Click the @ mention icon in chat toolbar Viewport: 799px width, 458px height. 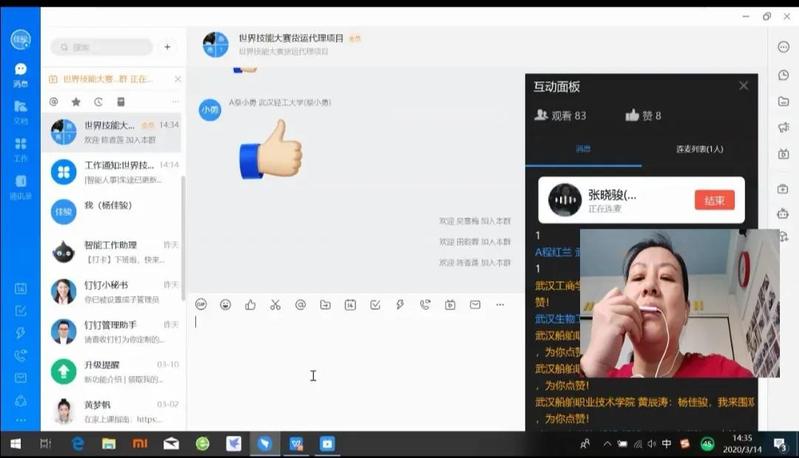[300, 304]
